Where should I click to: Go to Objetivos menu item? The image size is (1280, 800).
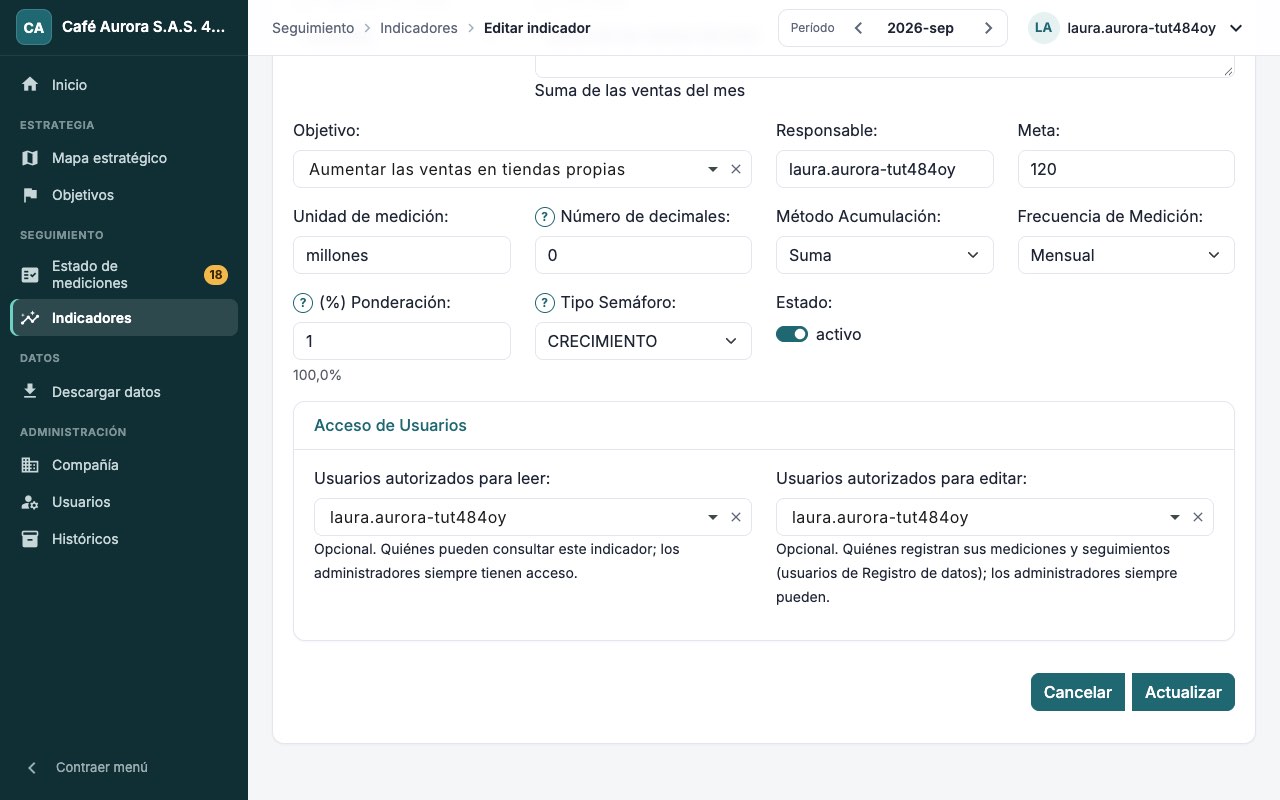[x=124, y=195]
